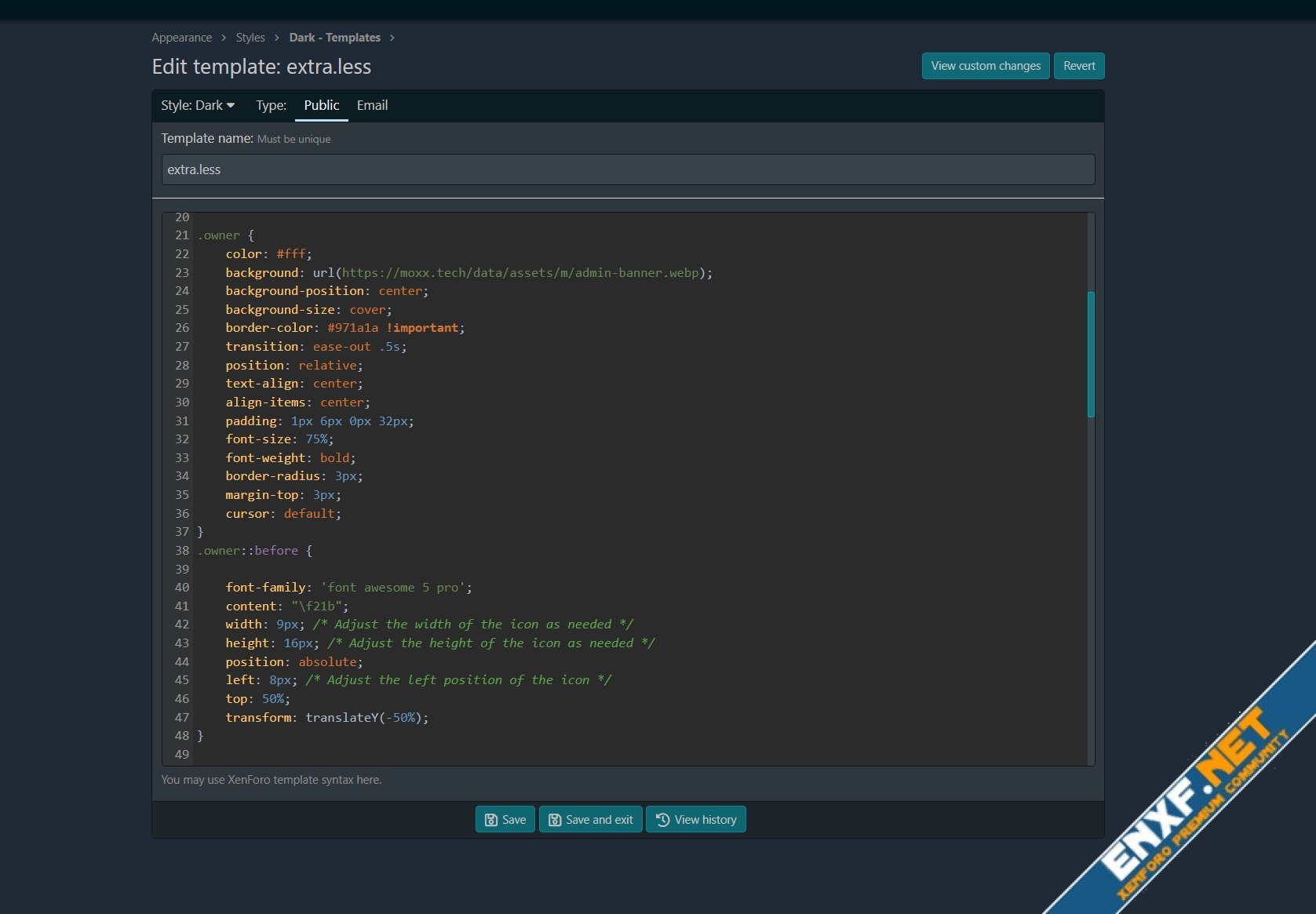Image resolution: width=1316 pixels, height=914 pixels.
Task: Open the Styles breadcrumb link
Action: (250, 38)
